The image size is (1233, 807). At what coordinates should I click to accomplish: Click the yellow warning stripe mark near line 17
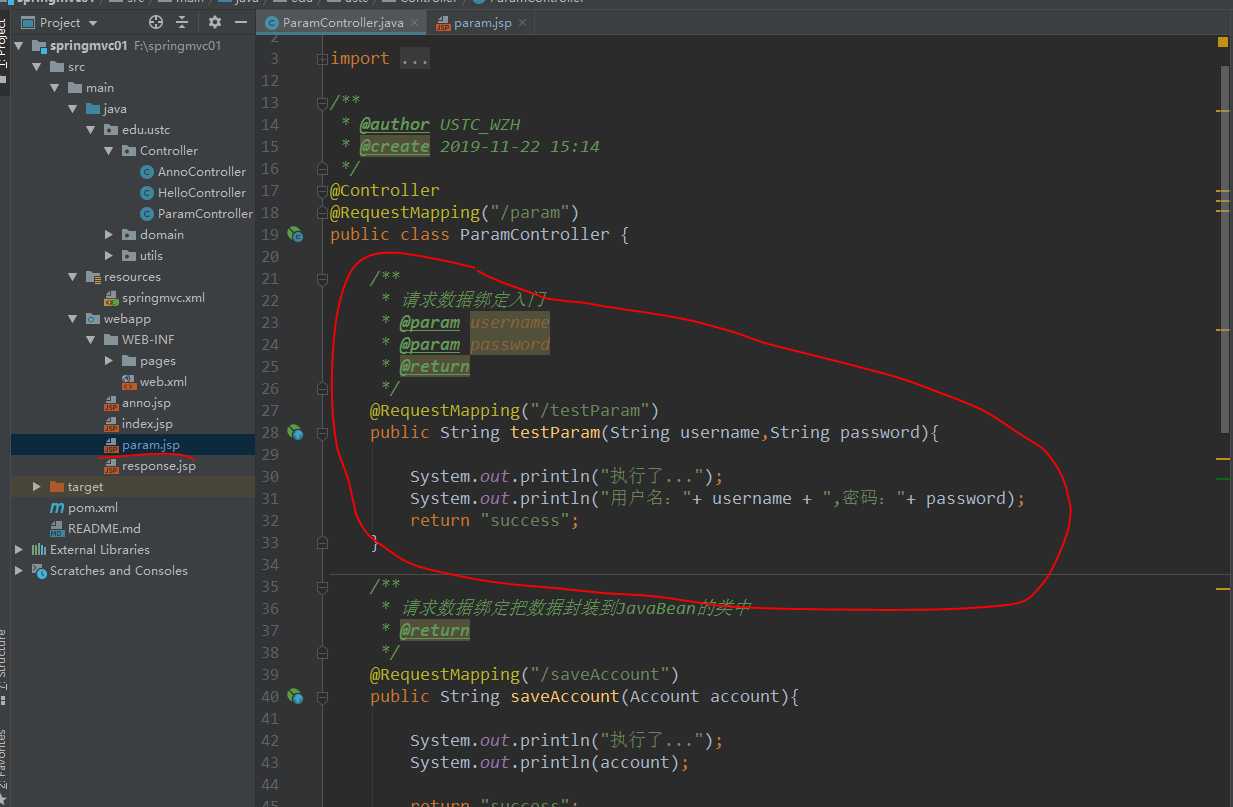tap(1223, 190)
